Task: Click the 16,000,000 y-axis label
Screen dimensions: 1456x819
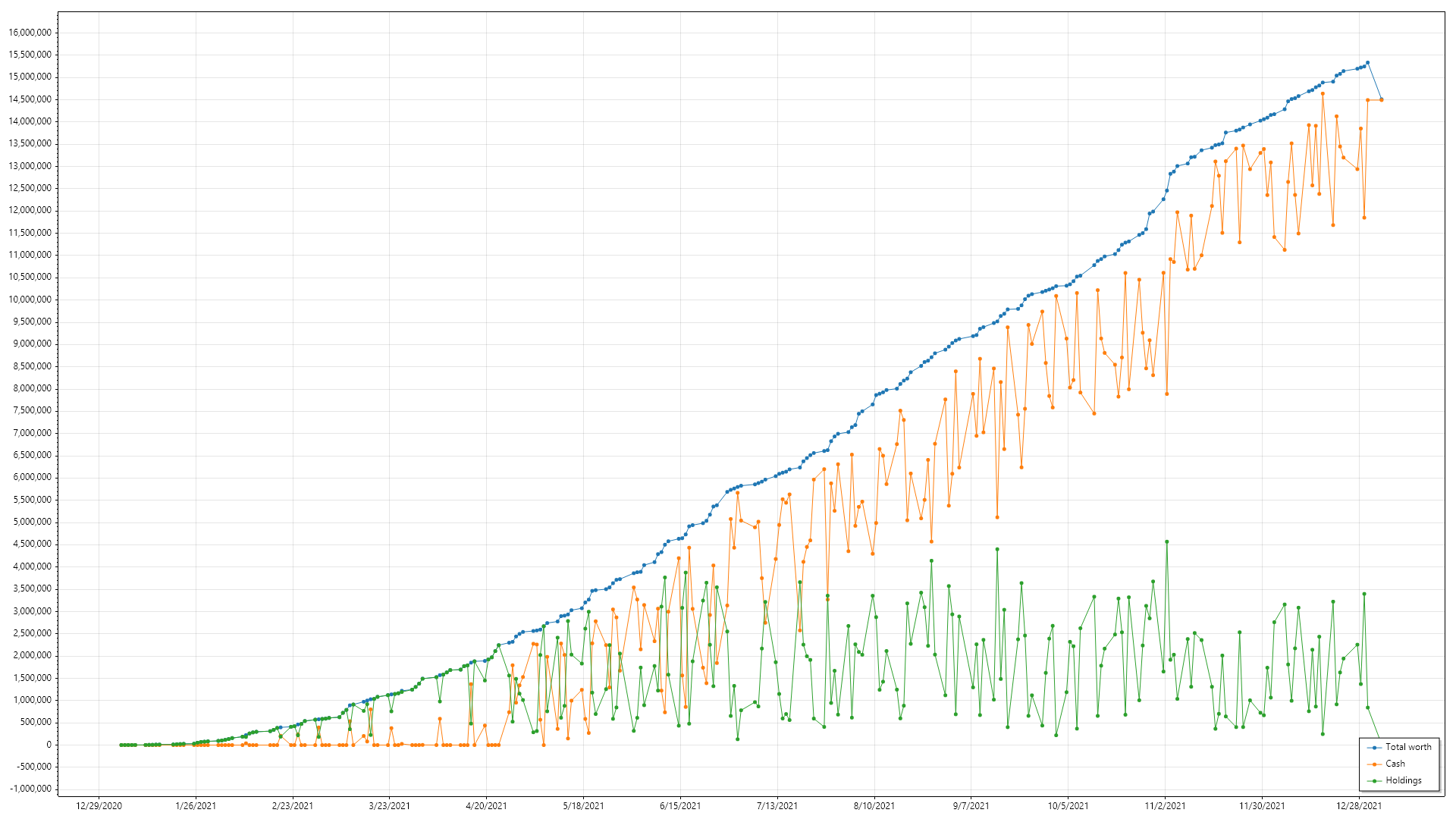Action: 30,33
